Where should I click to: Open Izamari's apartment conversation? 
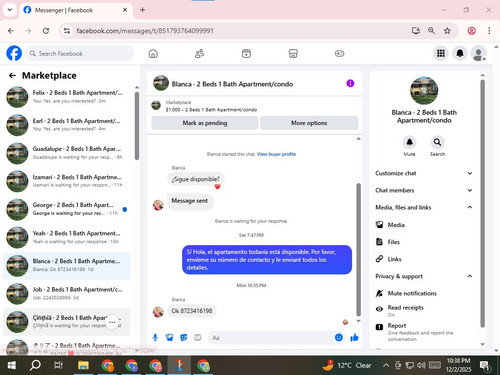pos(67,181)
